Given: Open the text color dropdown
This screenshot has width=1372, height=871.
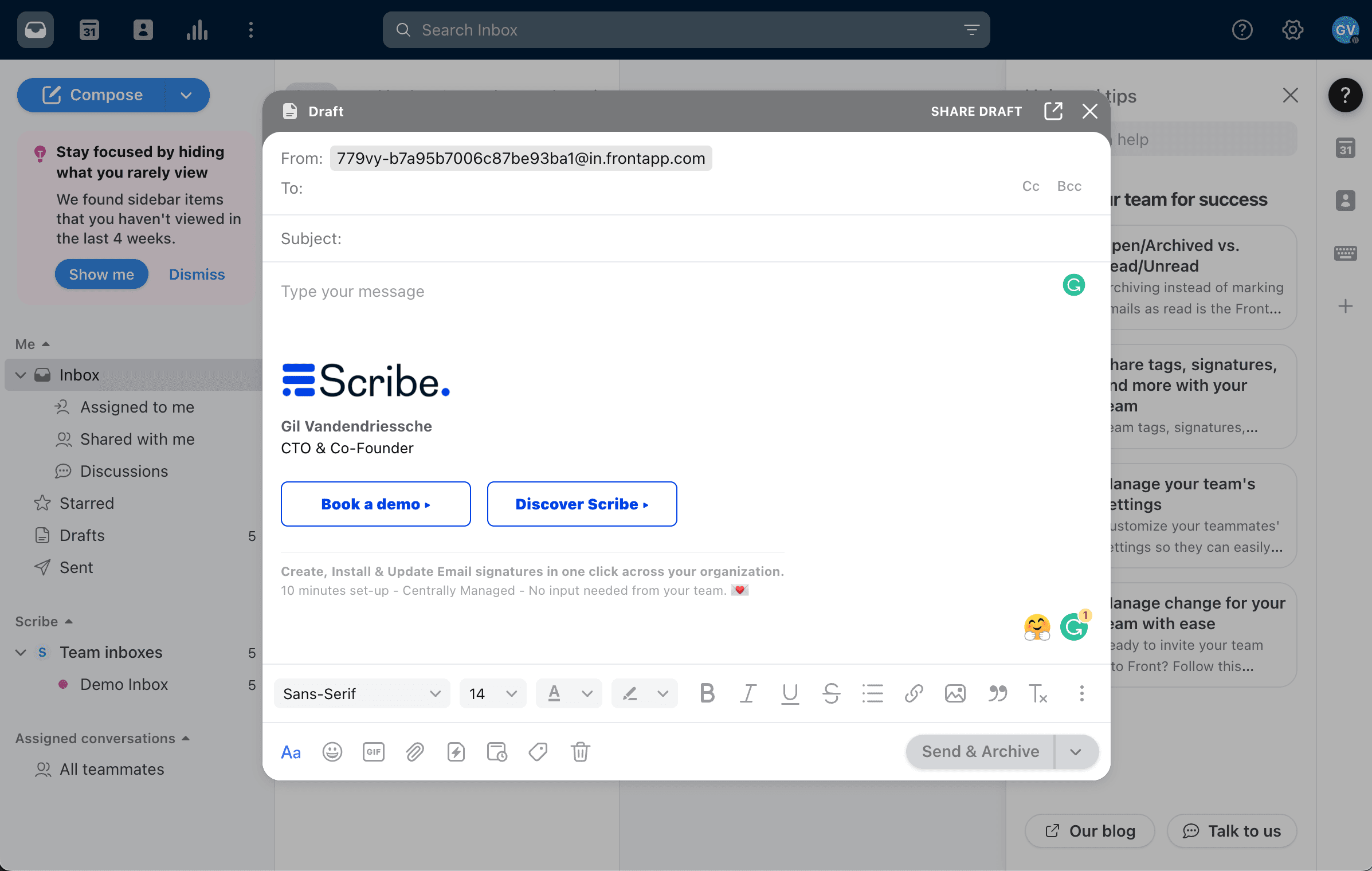Looking at the screenshot, I should pyautogui.click(x=569, y=693).
